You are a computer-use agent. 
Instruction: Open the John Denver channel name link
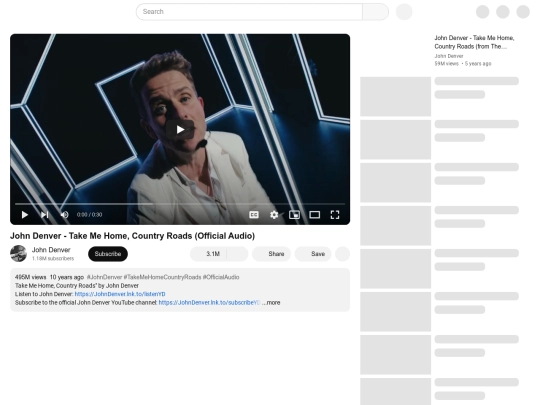click(51, 250)
